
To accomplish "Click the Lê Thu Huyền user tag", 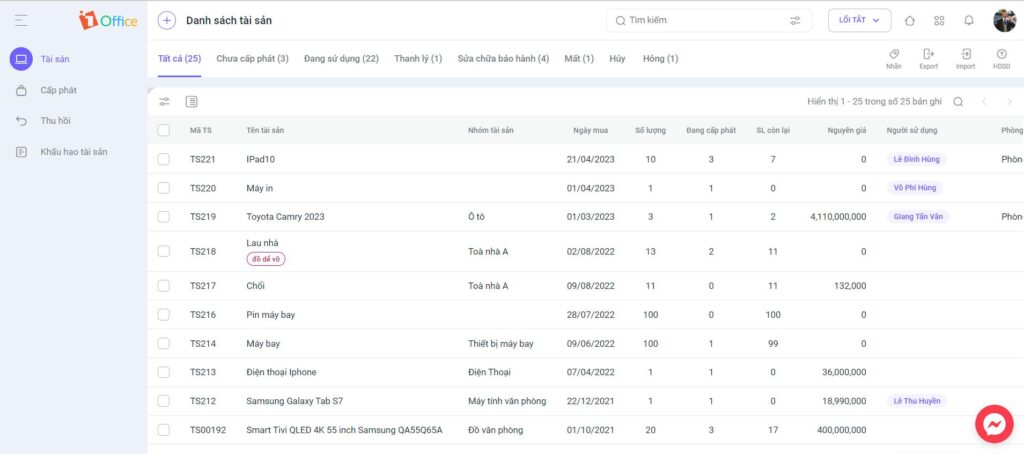I will pyautogui.click(x=916, y=400).
